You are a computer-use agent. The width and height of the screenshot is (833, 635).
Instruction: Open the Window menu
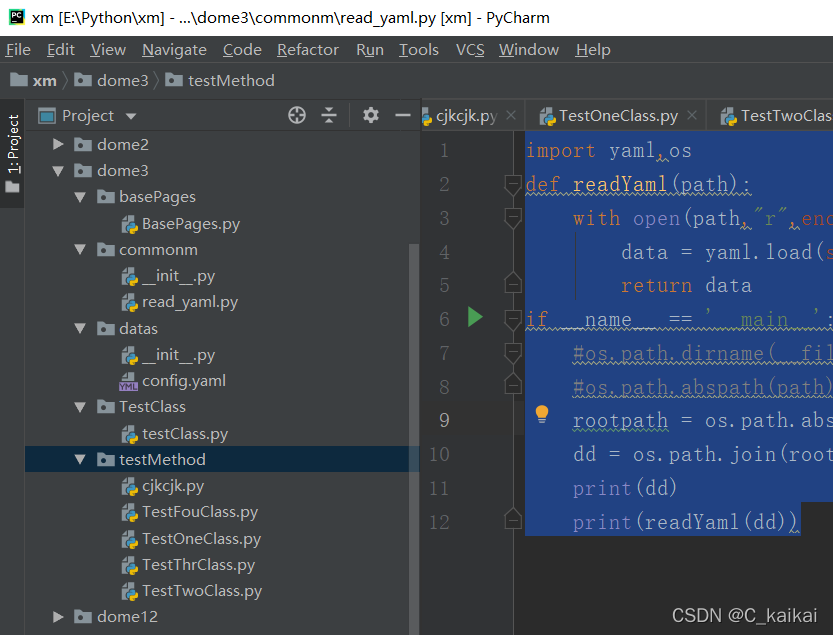[x=529, y=50]
